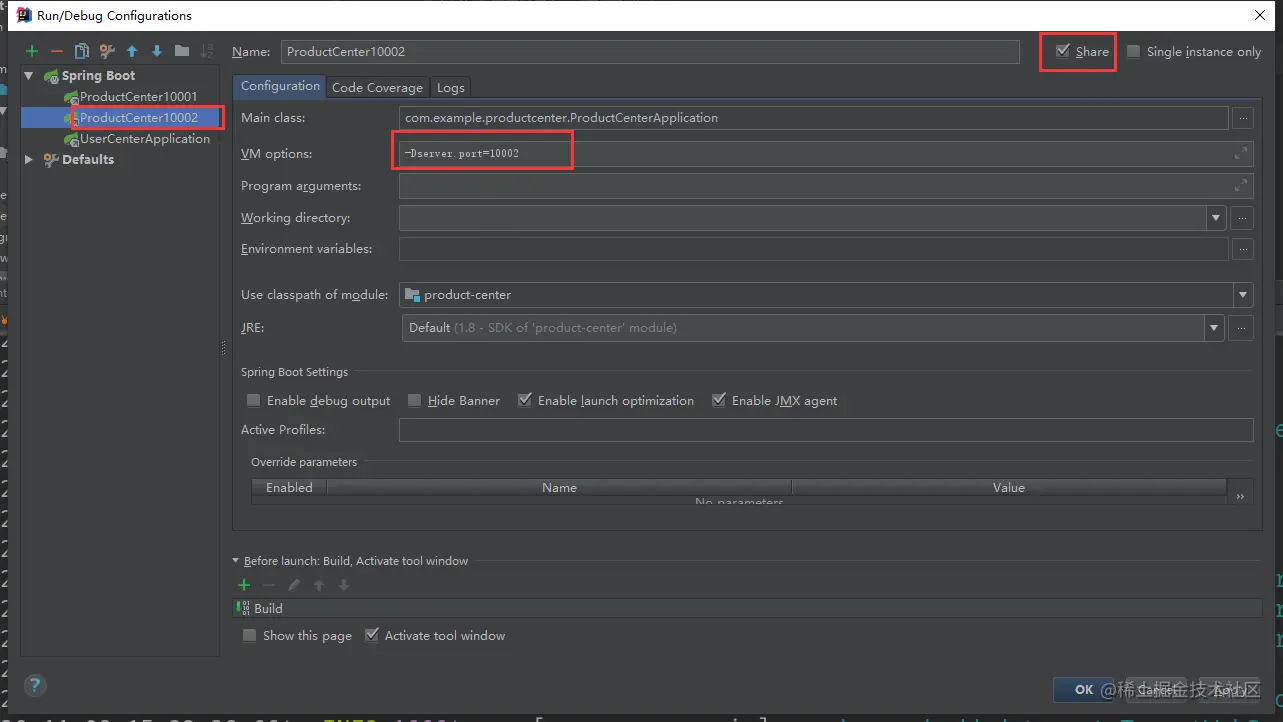This screenshot has width=1283, height=722.
Task: Browse for Working directory with the ellipsis button
Action: click(x=1243, y=217)
